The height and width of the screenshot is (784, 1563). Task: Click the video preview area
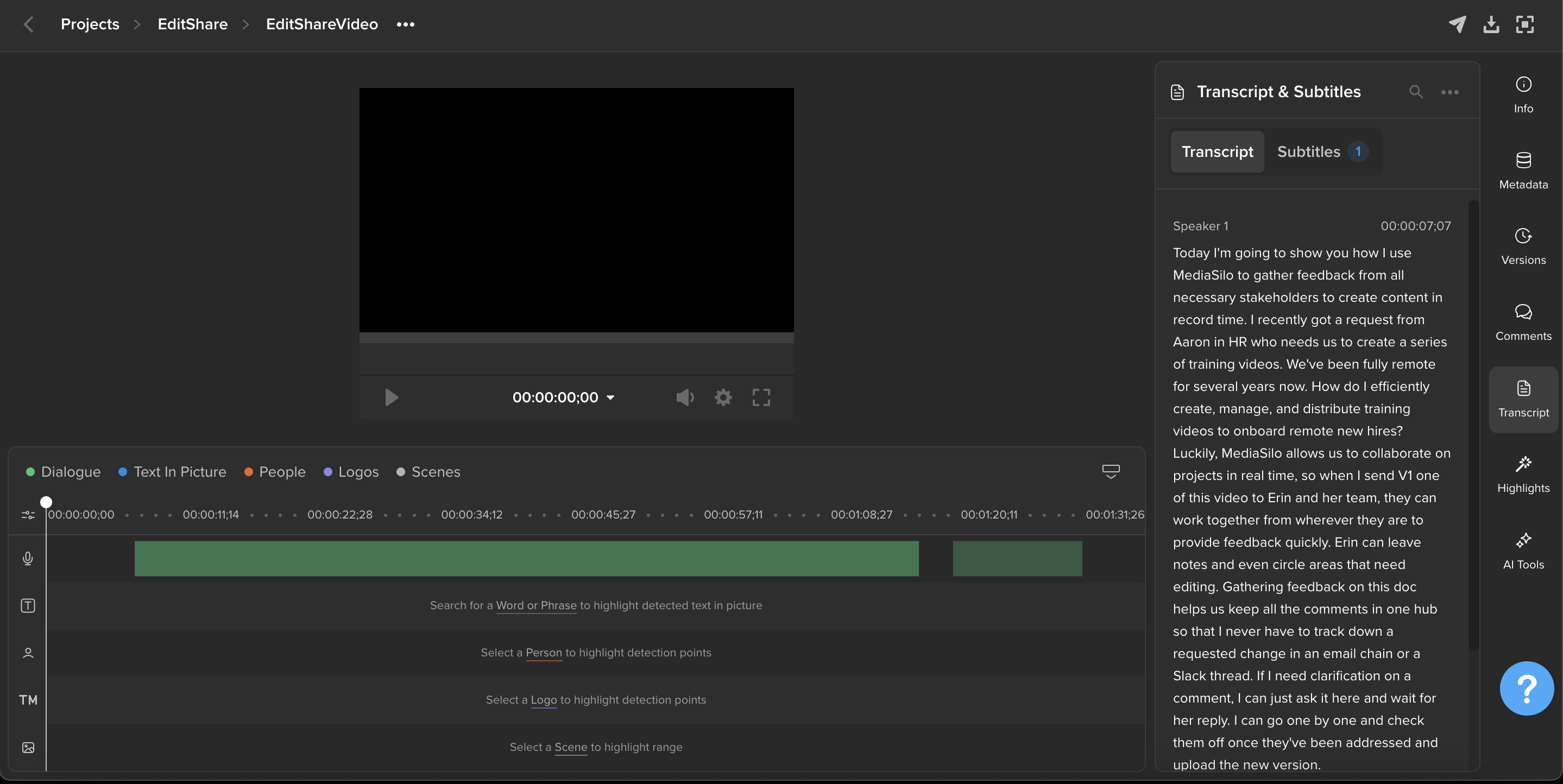point(576,210)
